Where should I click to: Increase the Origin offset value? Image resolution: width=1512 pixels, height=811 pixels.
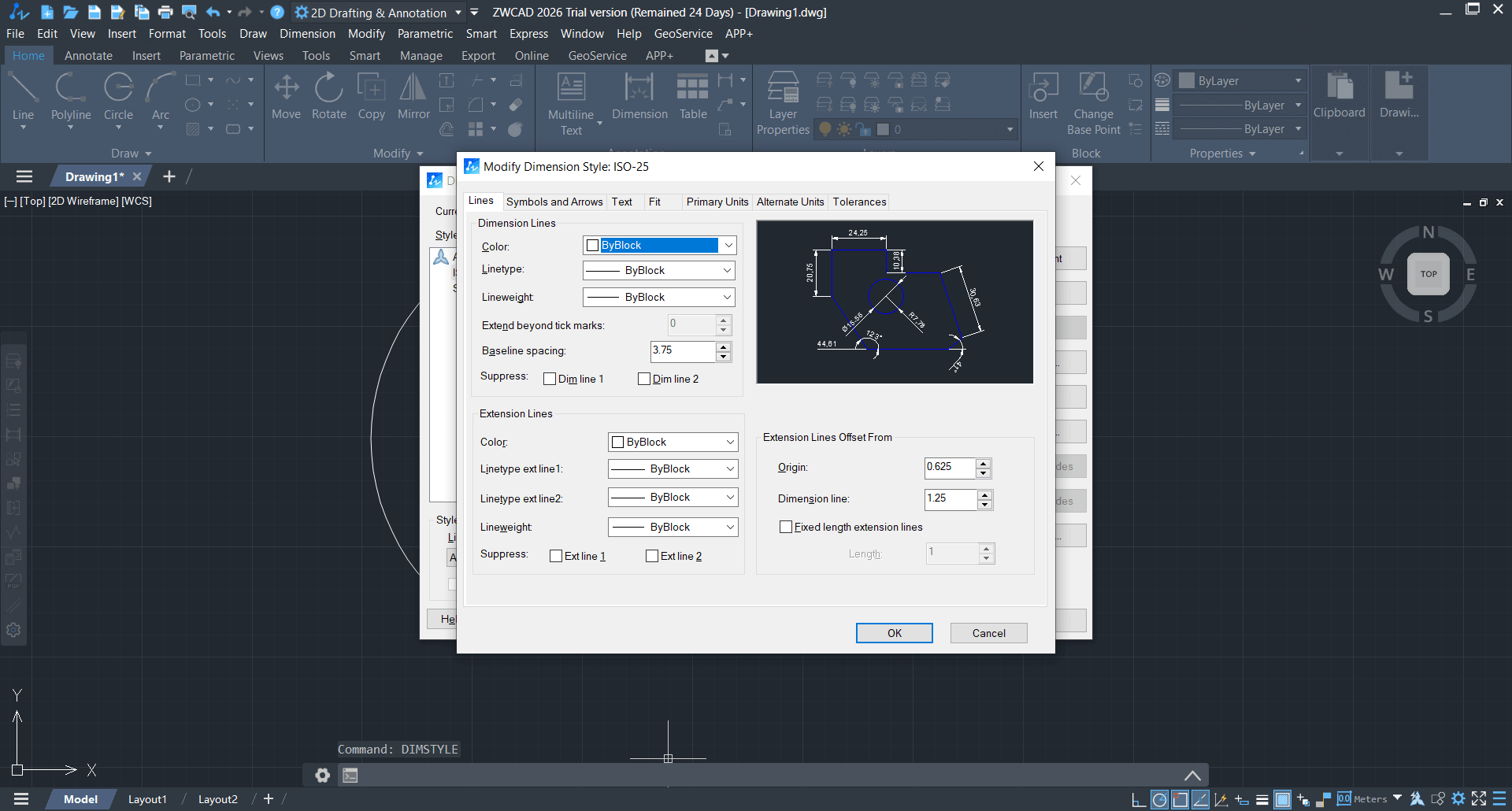click(x=984, y=463)
